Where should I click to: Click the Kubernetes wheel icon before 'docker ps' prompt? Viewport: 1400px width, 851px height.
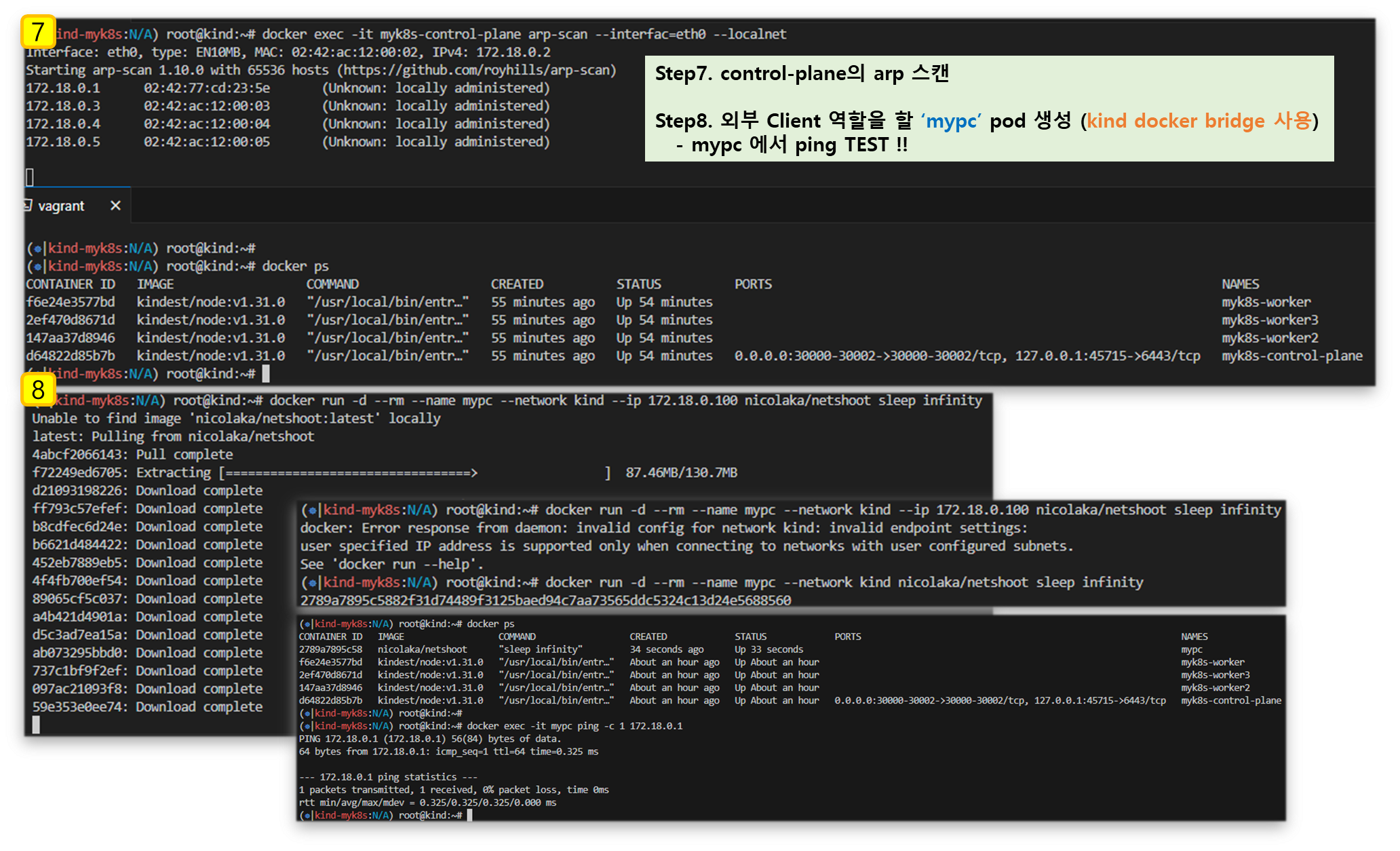click(x=38, y=267)
